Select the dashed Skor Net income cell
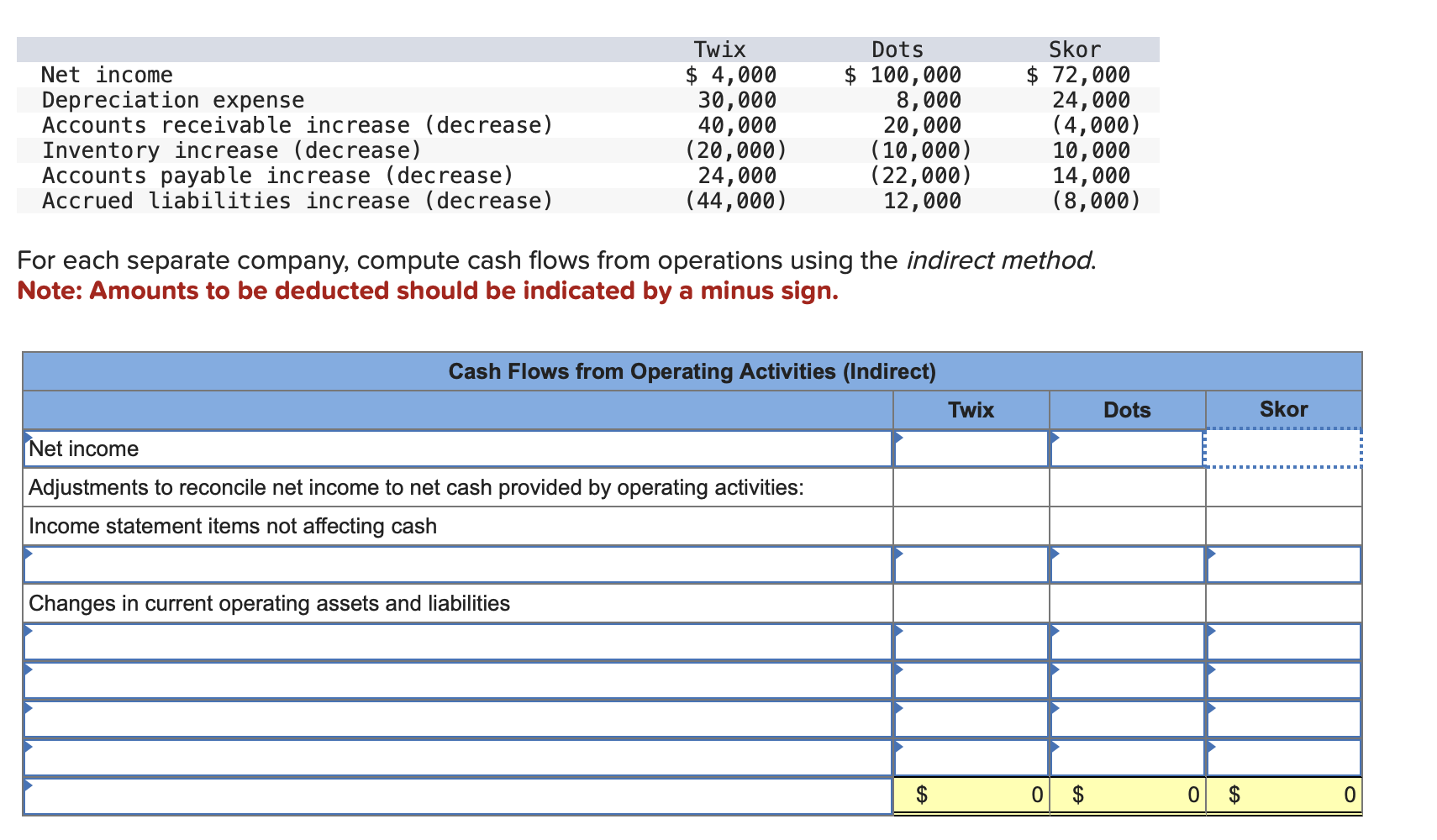1437x840 pixels. [x=1283, y=449]
